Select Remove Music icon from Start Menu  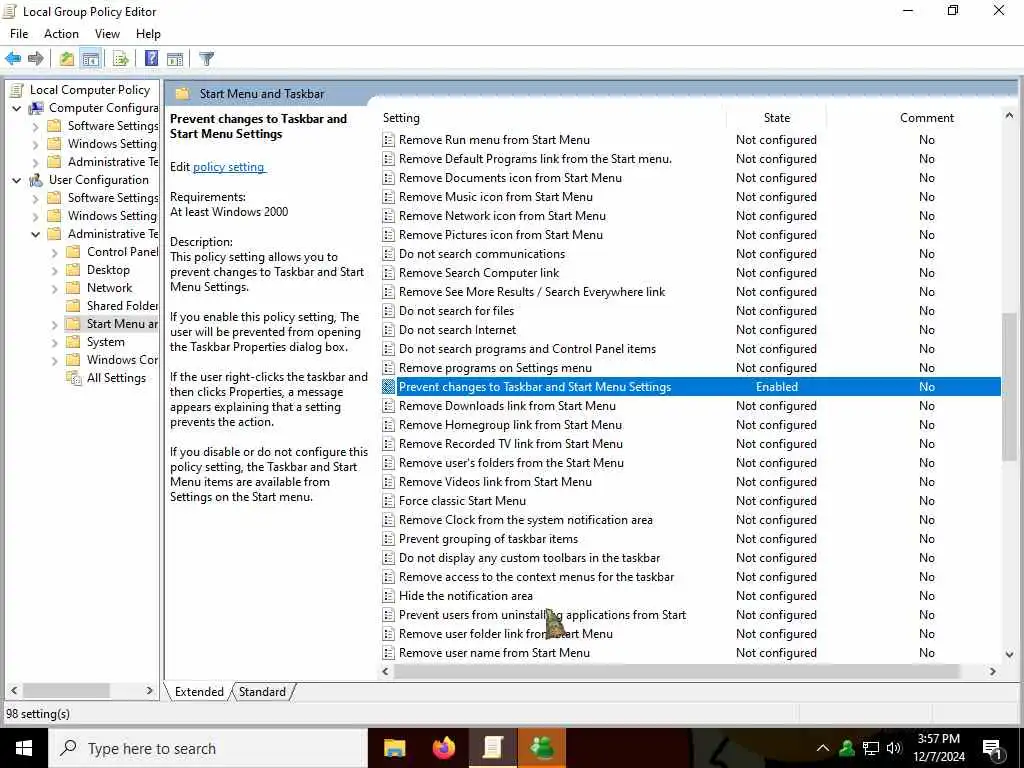[x=496, y=197]
